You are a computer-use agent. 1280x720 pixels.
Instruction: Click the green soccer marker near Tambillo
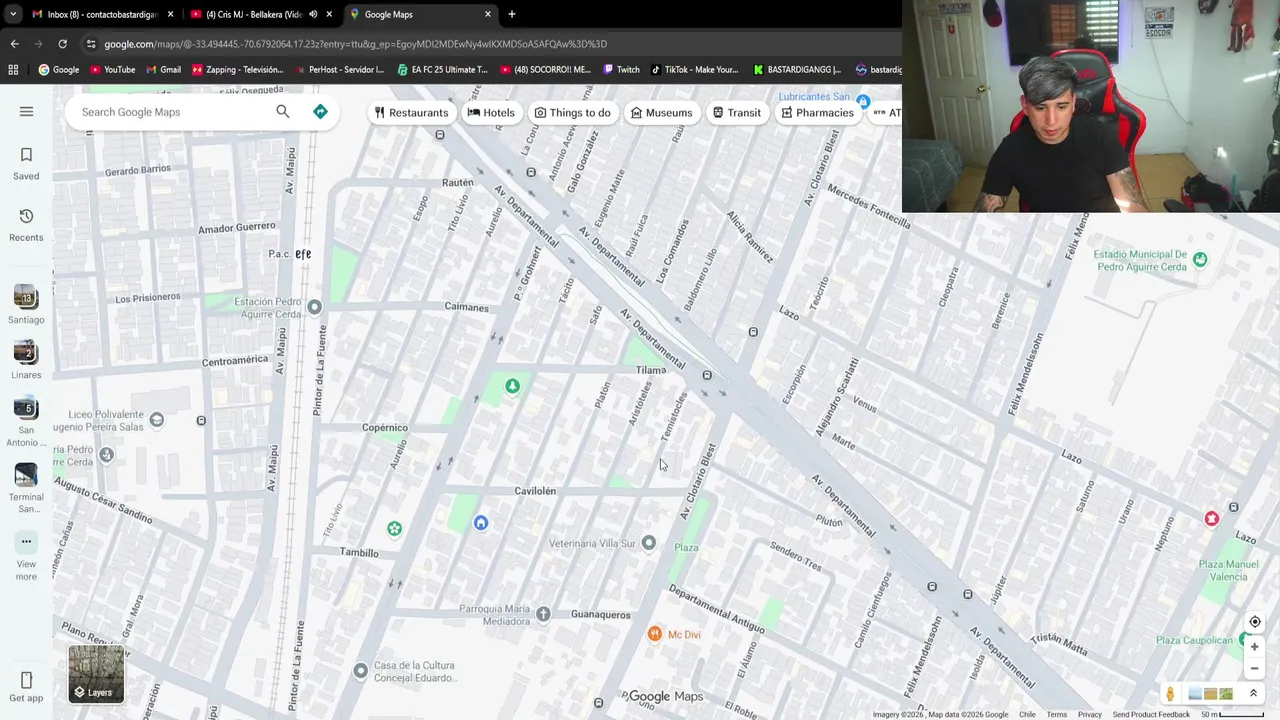point(394,529)
